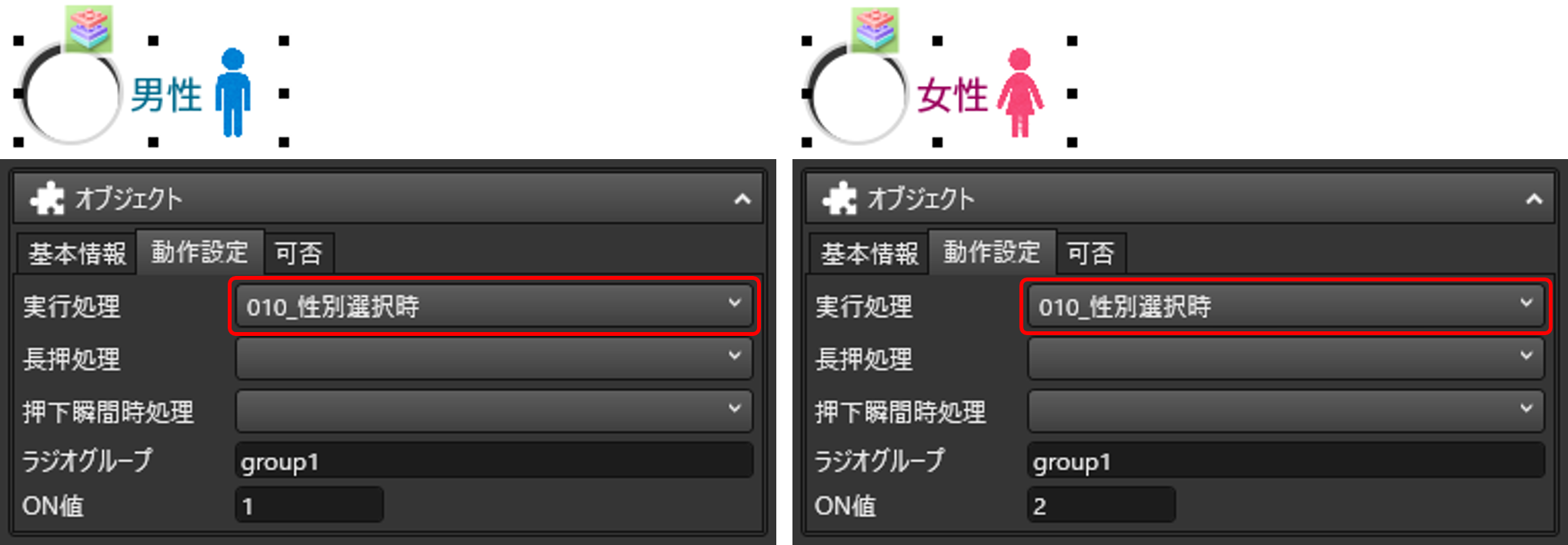1568x545 pixels.
Task: Click the layered stack icon above 女性 radio
Action: pyautogui.click(x=875, y=29)
